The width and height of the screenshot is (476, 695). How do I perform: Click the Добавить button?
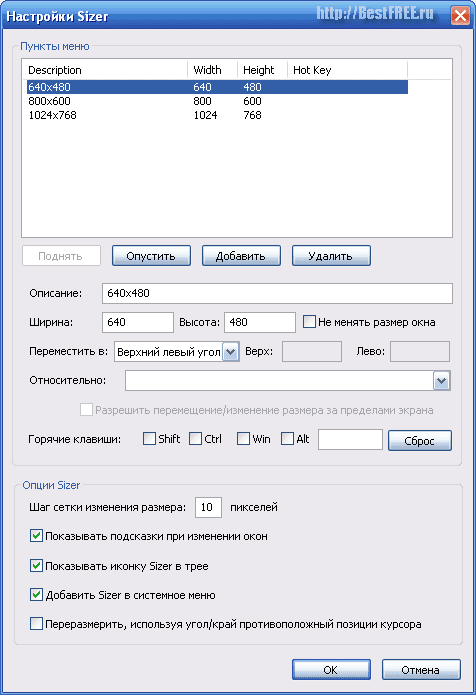[x=241, y=256]
